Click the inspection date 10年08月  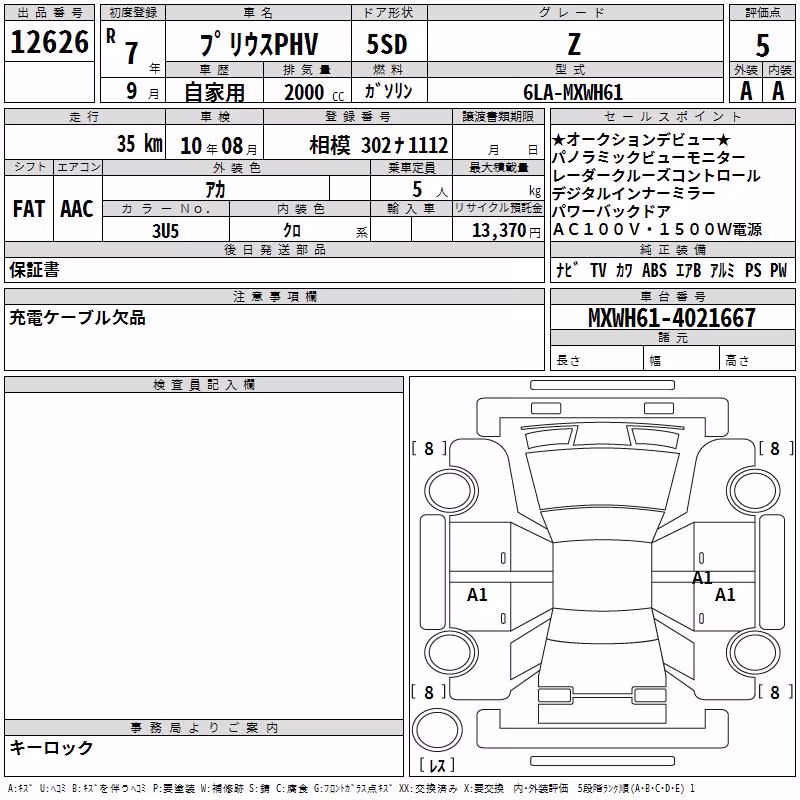point(219,146)
